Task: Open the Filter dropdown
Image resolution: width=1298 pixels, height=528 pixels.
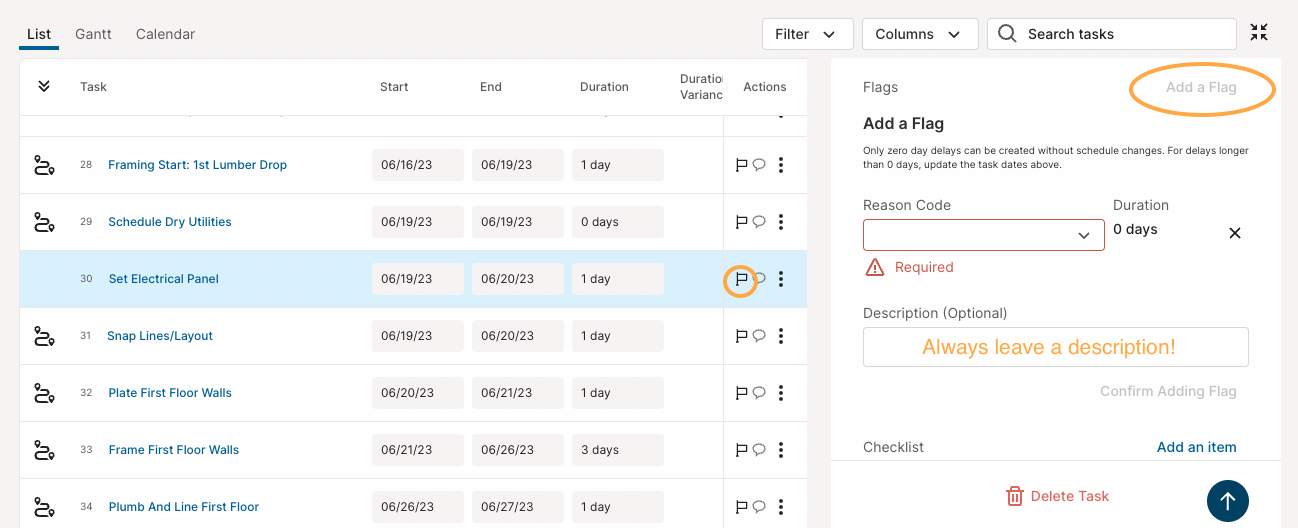Action: pos(808,34)
